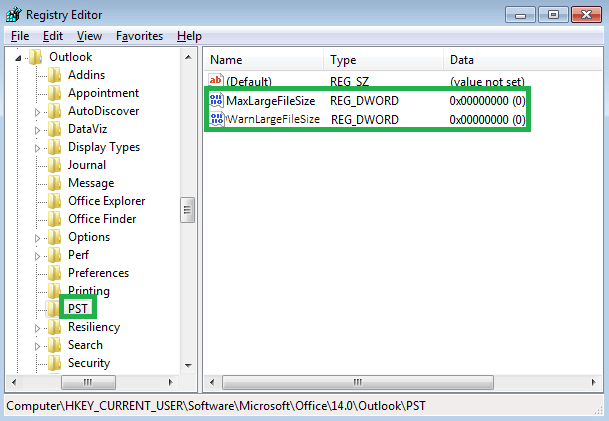Screen dimensions: 609x421
Task: Click the Message folder icon
Action: (54, 183)
